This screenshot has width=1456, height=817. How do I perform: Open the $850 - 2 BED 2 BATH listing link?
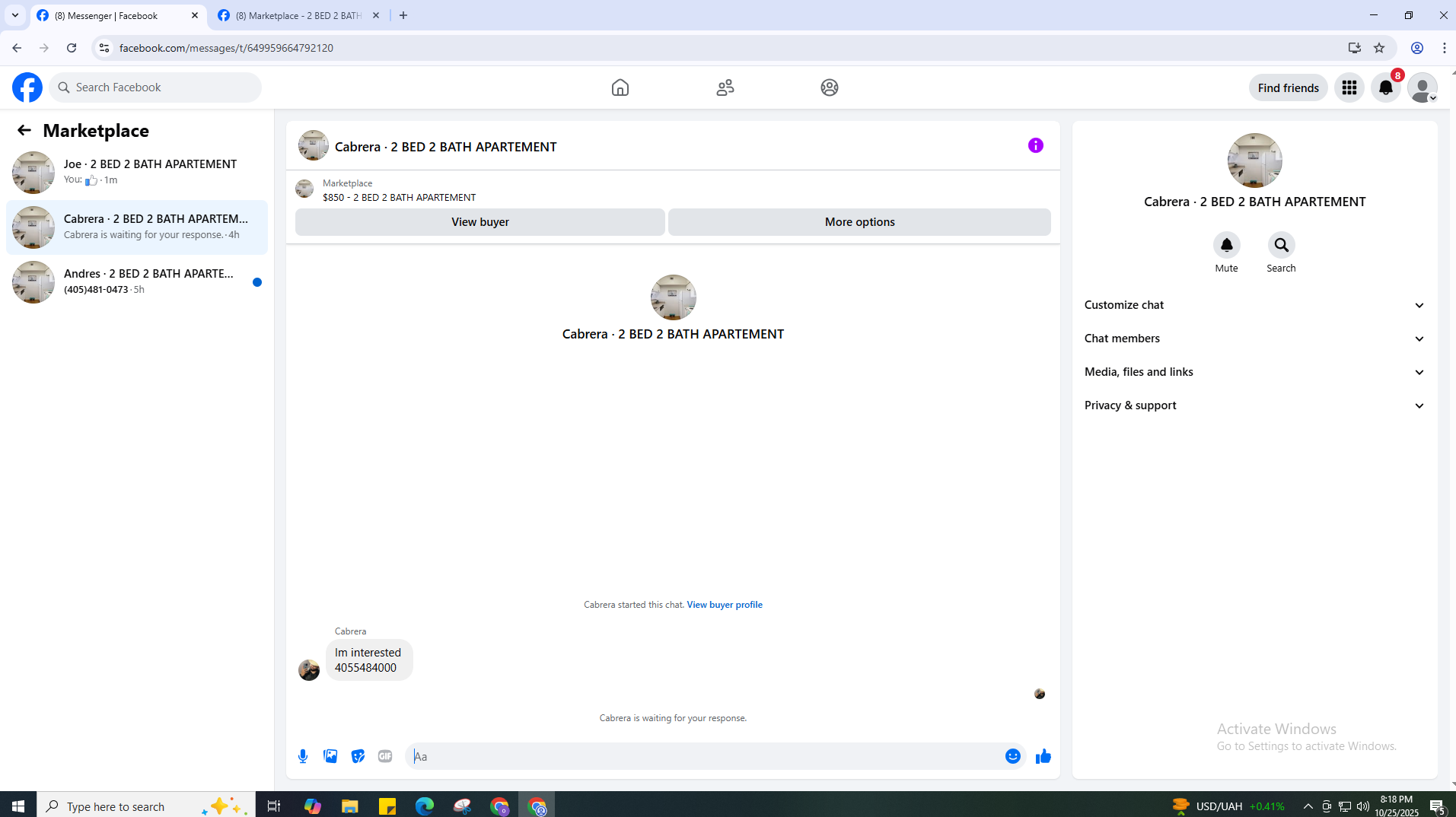coord(399,197)
